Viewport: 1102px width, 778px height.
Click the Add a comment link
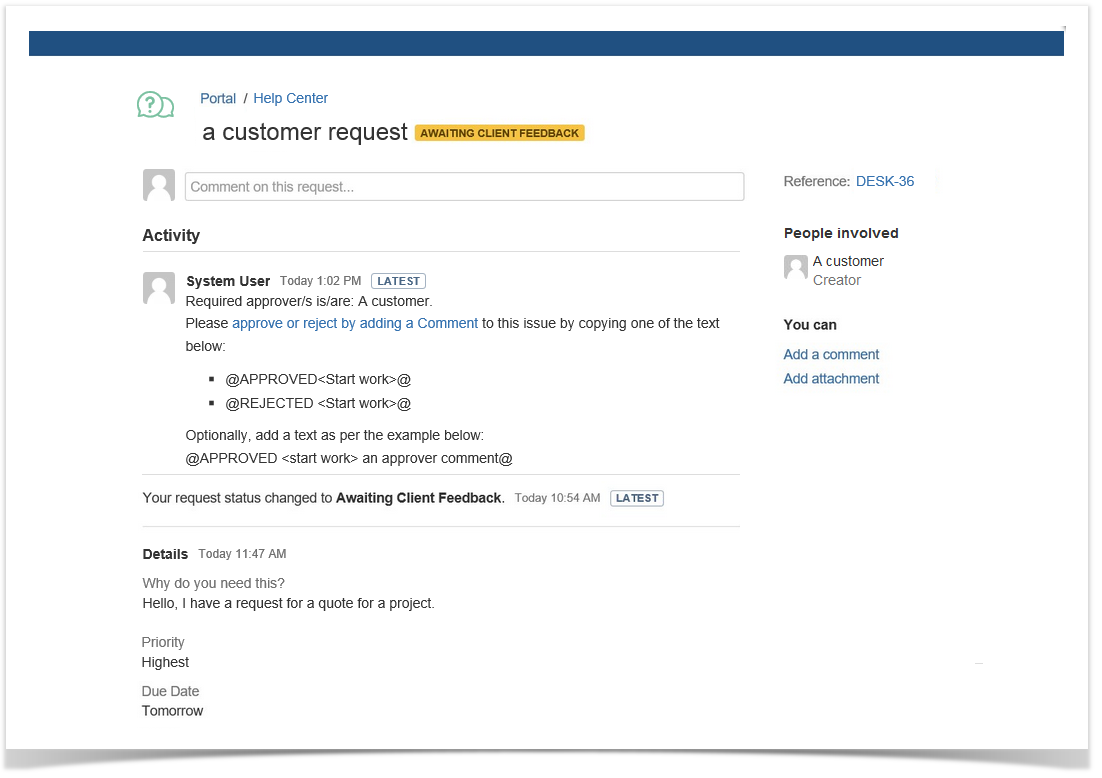[x=831, y=354]
